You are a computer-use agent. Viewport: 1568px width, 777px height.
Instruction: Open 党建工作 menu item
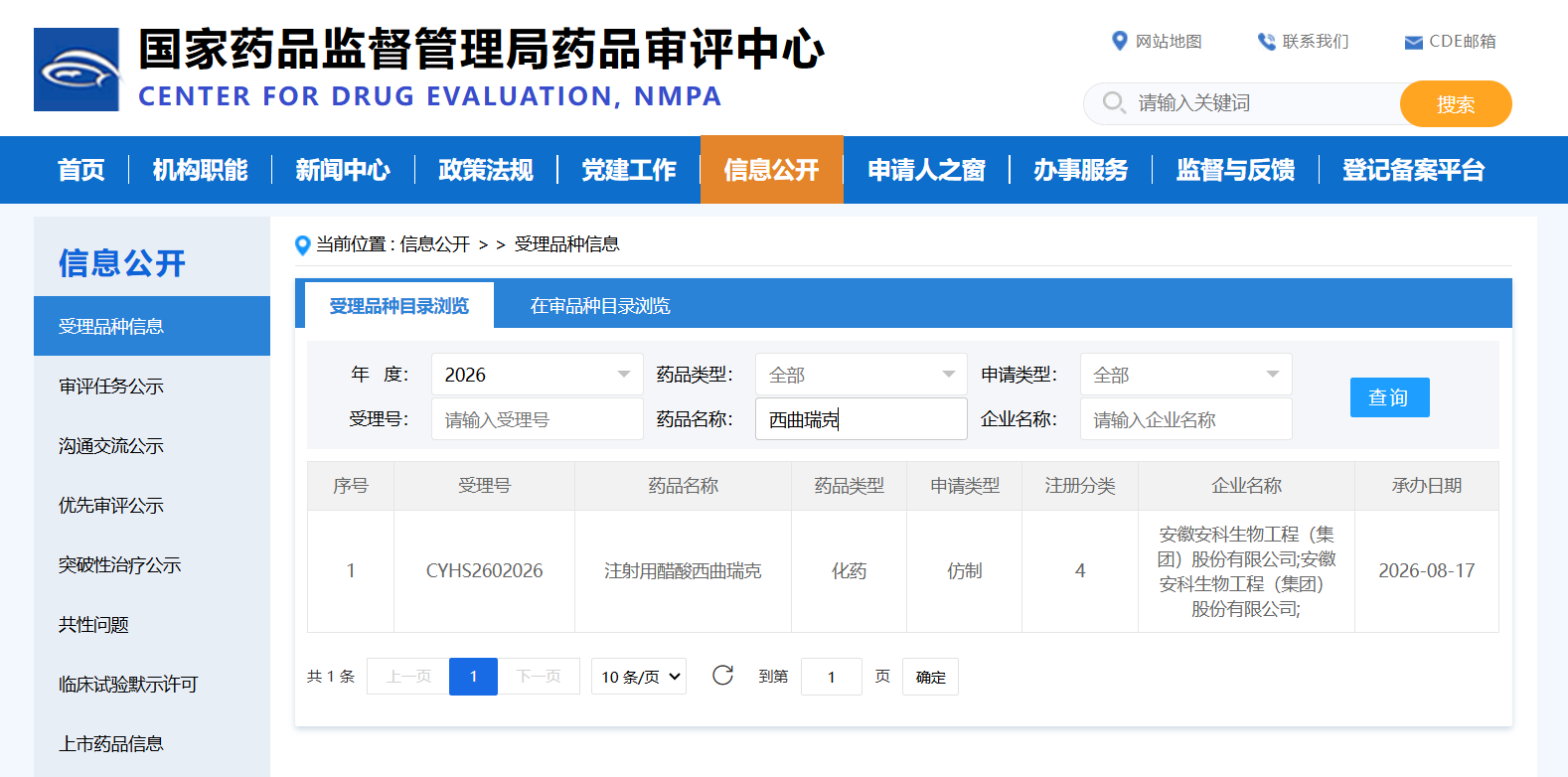pos(629,170)
